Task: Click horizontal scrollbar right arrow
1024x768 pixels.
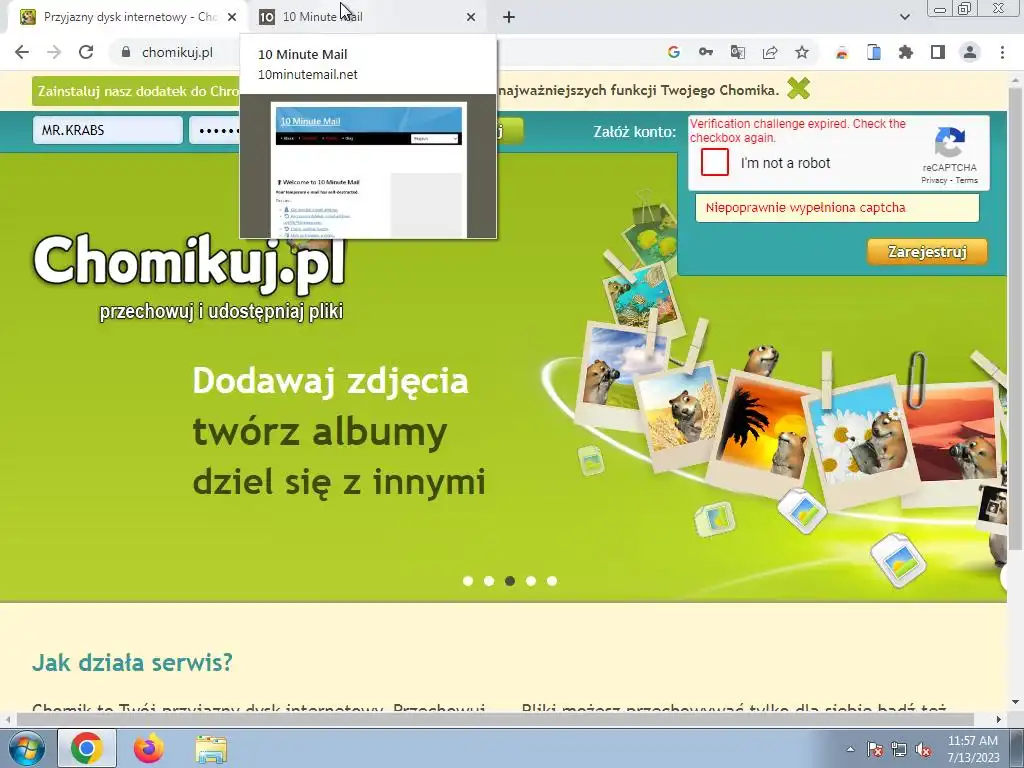Action: [998, 719]
